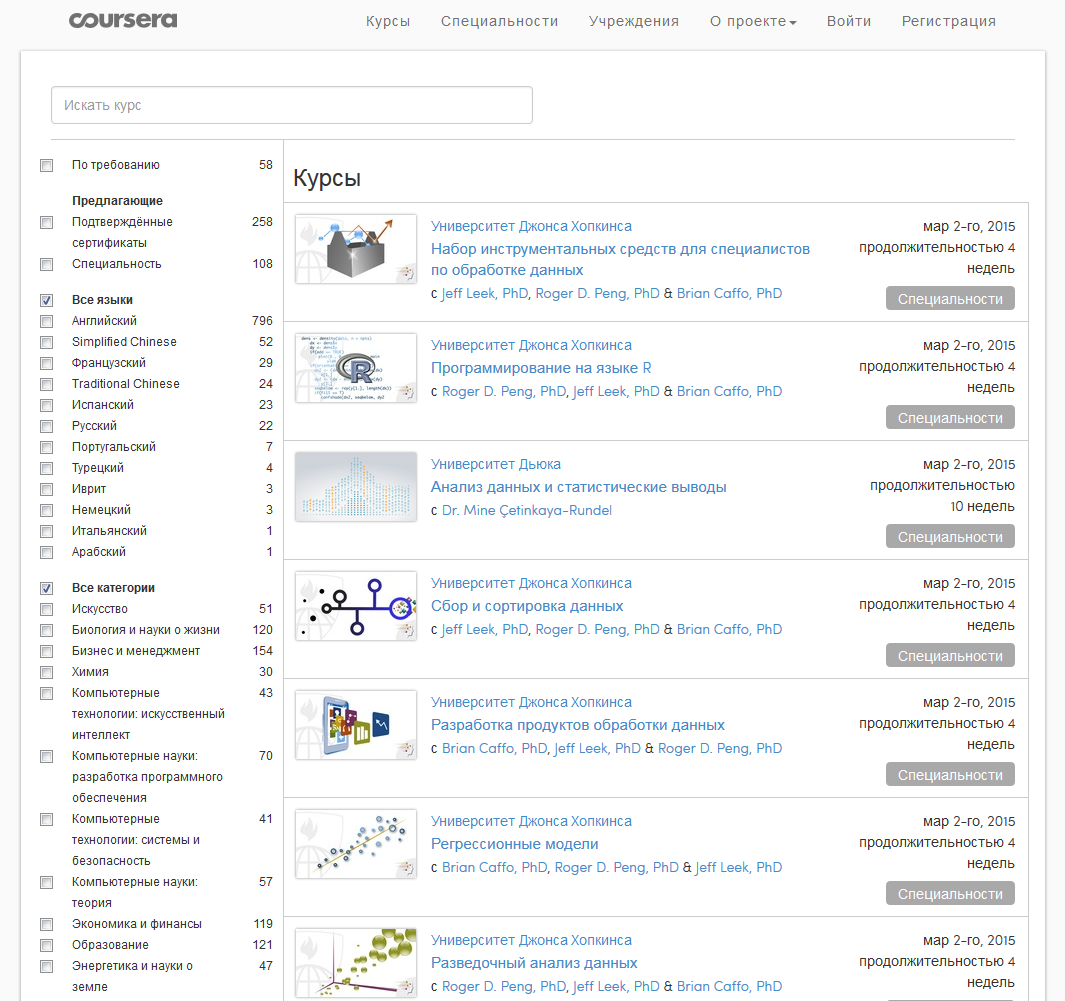Enable the Французский language checkbox
The height and width of the screenshot is (1001, 1065).
(47, 364)
